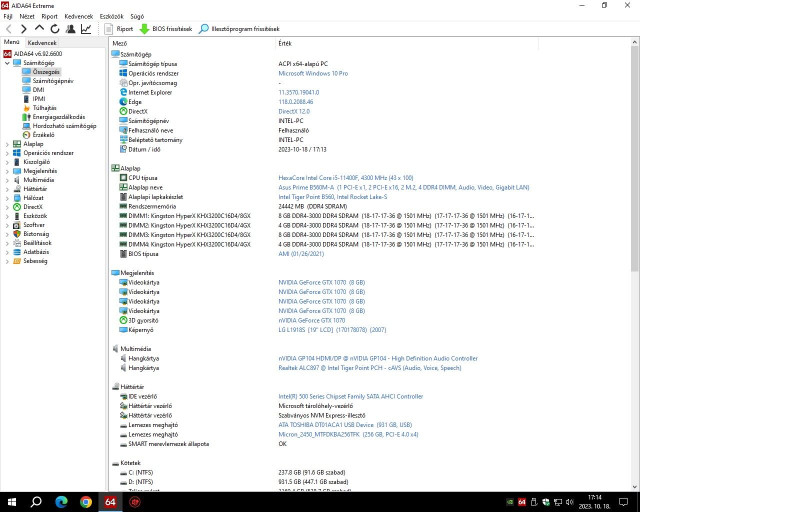Open the graph chart icon in toolbar

(x=86, y=29)
